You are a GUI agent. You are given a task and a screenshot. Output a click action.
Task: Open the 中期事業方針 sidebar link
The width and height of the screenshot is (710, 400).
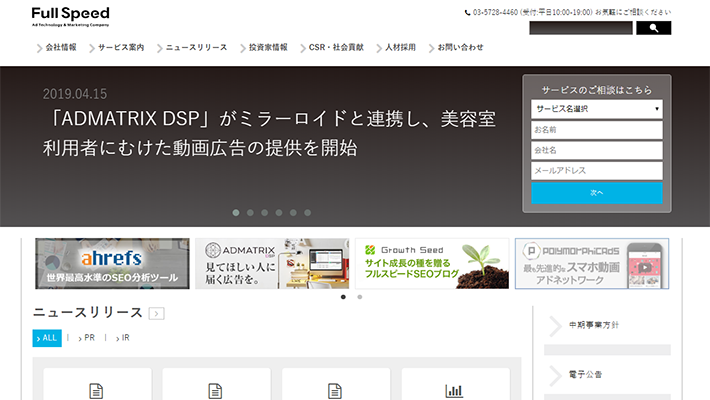[x=594, y=325]
